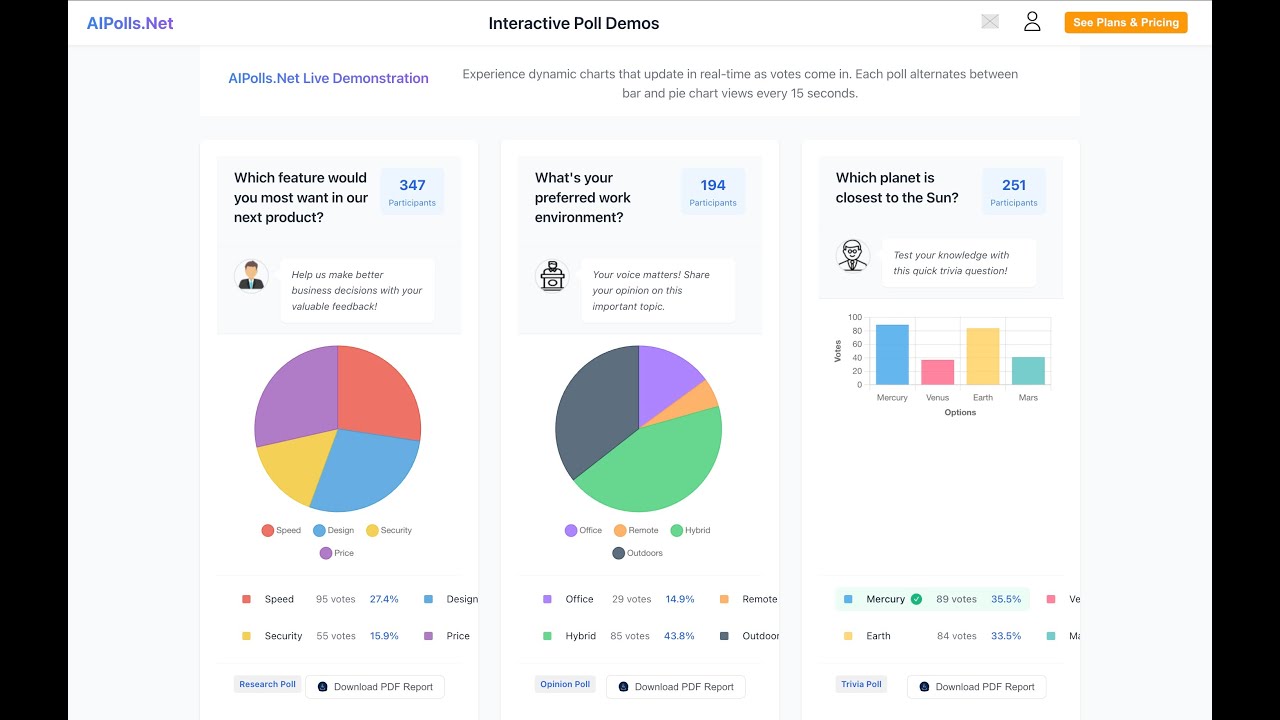The height and width of the screenshot is (720, 1280).
Task: Download PDF Report for Trivia Poll
Action: (977, 687)
